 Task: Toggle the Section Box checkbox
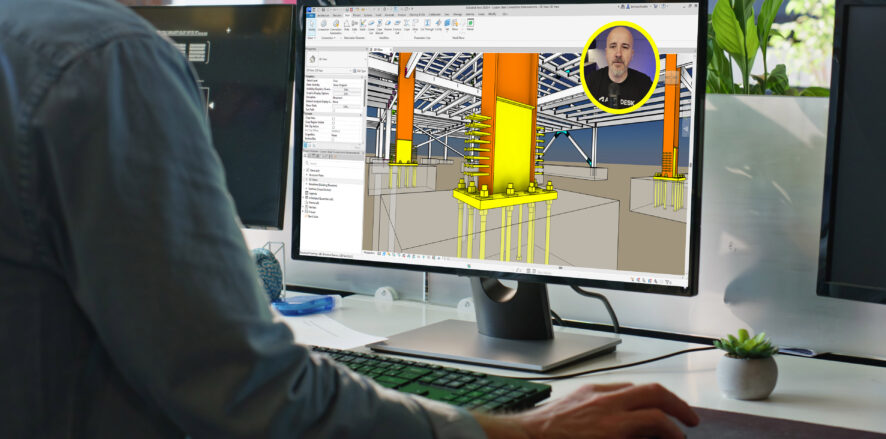pos(333,139)
